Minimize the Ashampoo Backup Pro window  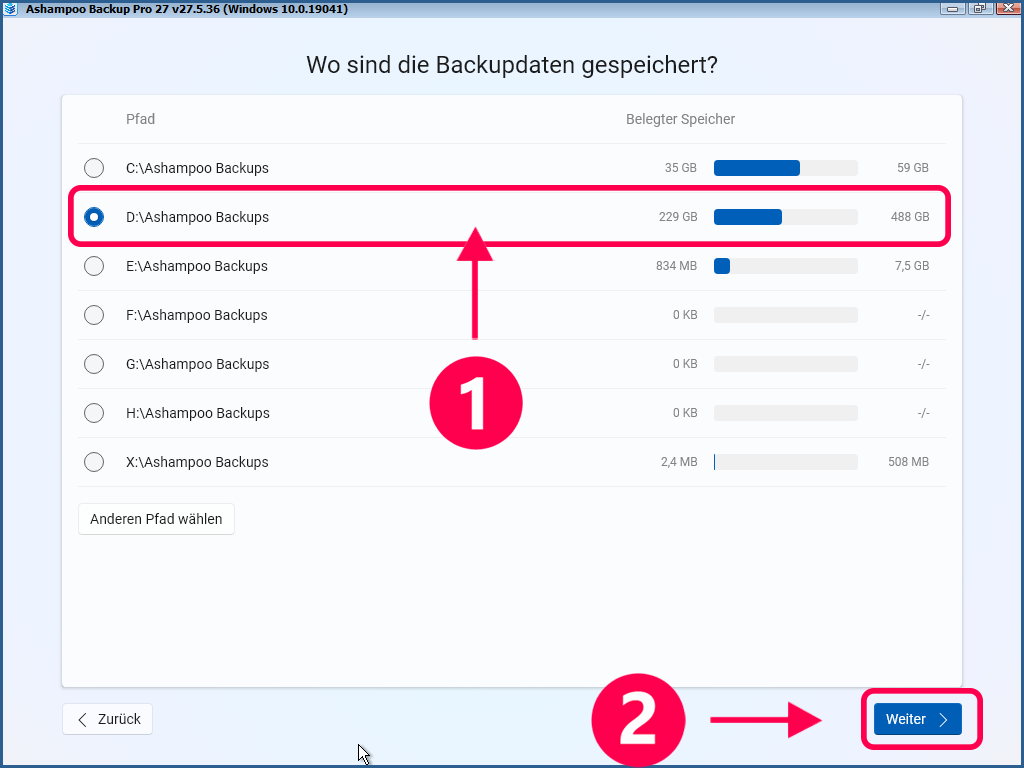pyautogui.click(x=953, y=8)
